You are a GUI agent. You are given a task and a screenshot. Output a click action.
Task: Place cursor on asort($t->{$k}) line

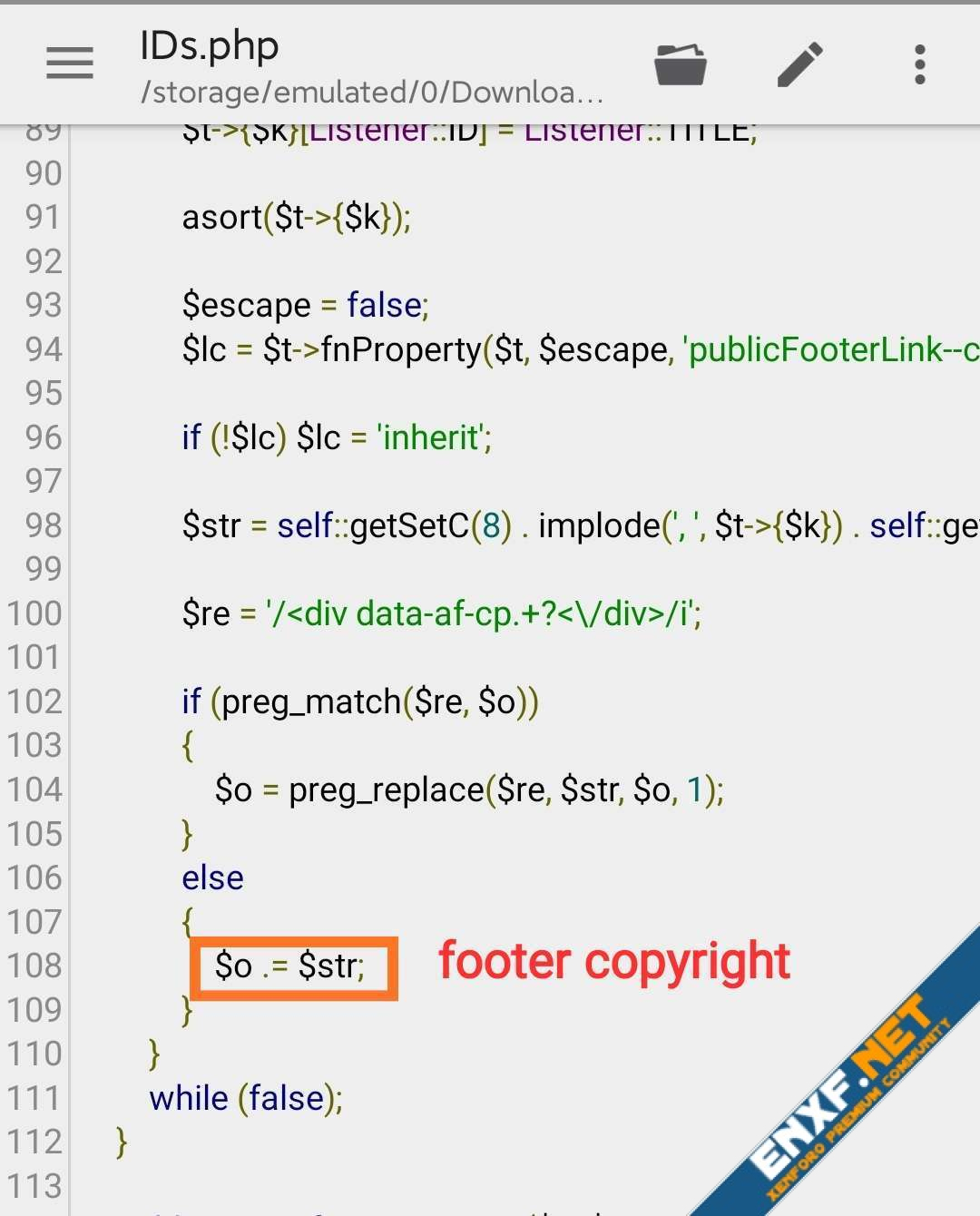[x=296, y=218]
